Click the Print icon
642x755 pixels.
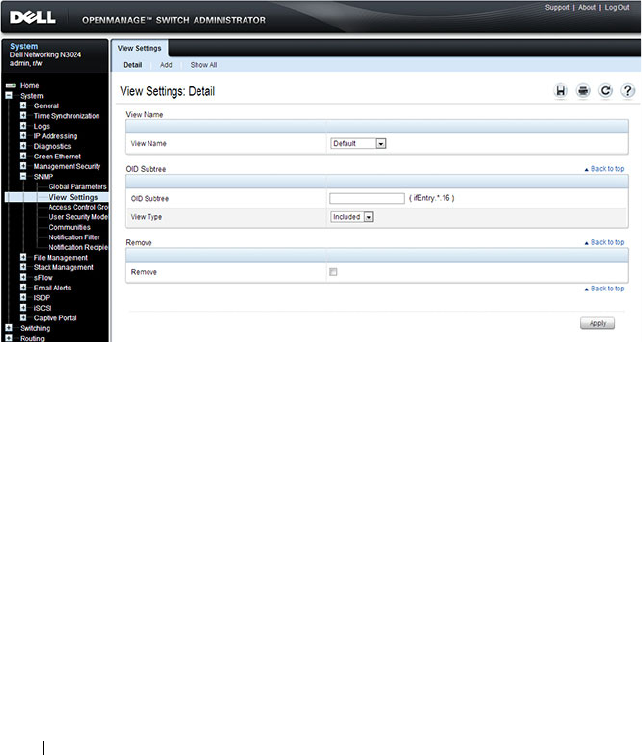coord(583,91)
